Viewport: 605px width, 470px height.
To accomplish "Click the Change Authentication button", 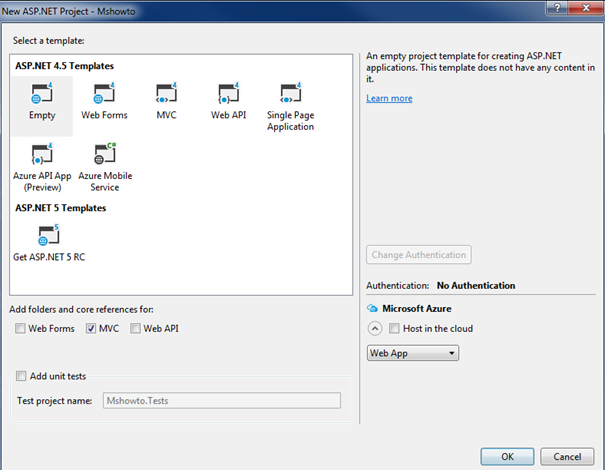I will (419, 255).
